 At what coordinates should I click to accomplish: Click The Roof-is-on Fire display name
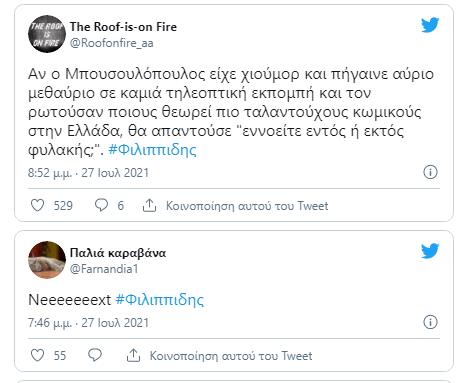click(x=123, y=27)
